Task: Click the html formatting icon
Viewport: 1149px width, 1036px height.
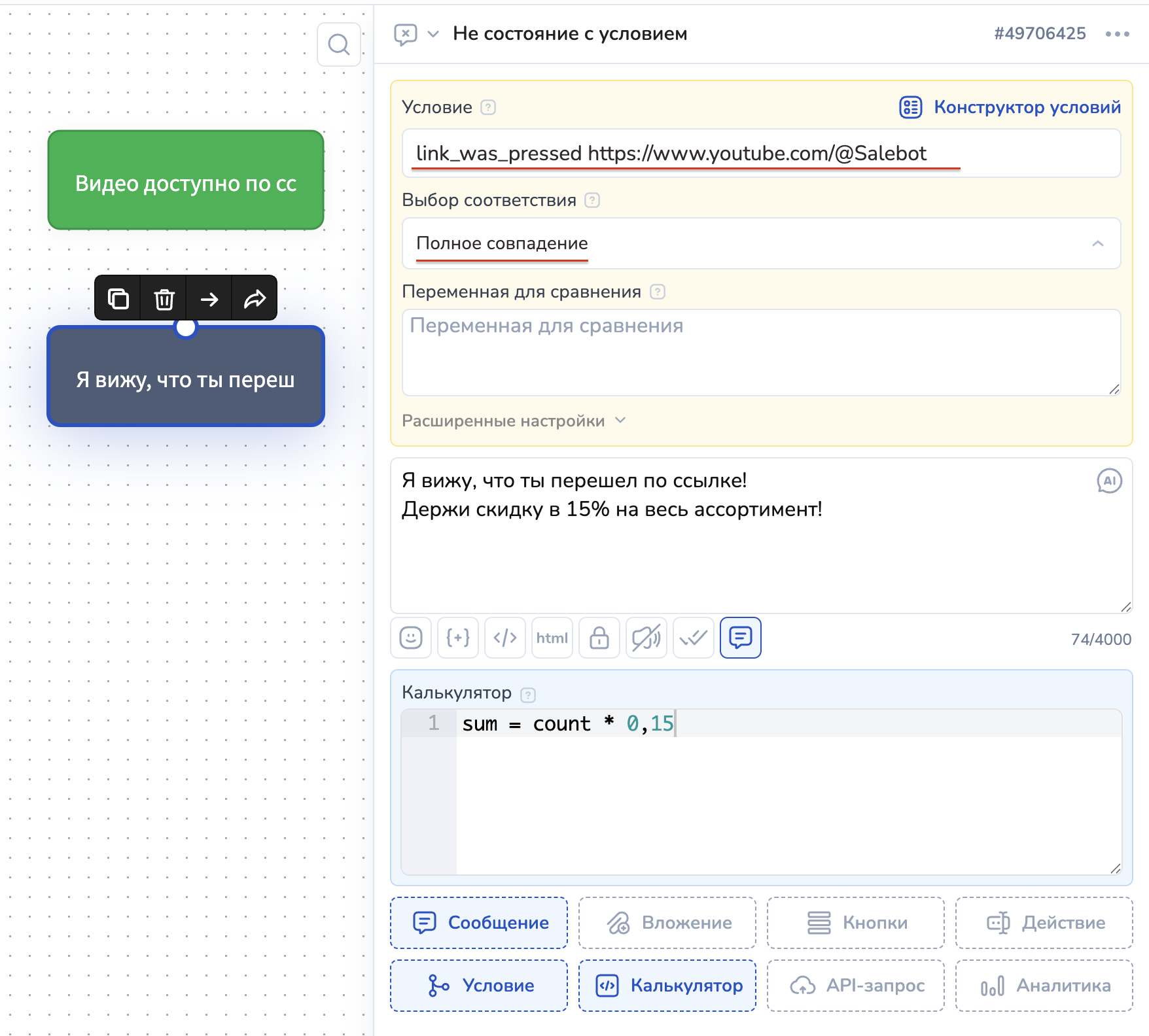Action: 552,638
